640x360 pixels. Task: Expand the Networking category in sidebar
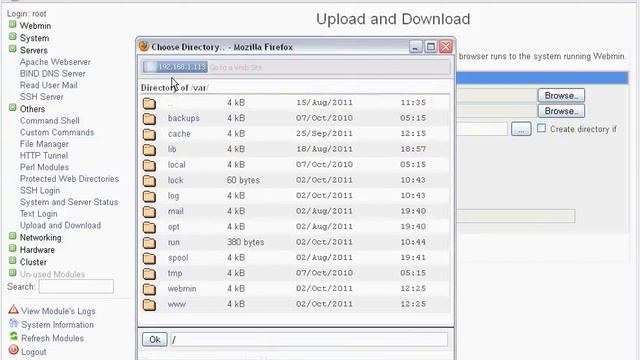(13, 236)
